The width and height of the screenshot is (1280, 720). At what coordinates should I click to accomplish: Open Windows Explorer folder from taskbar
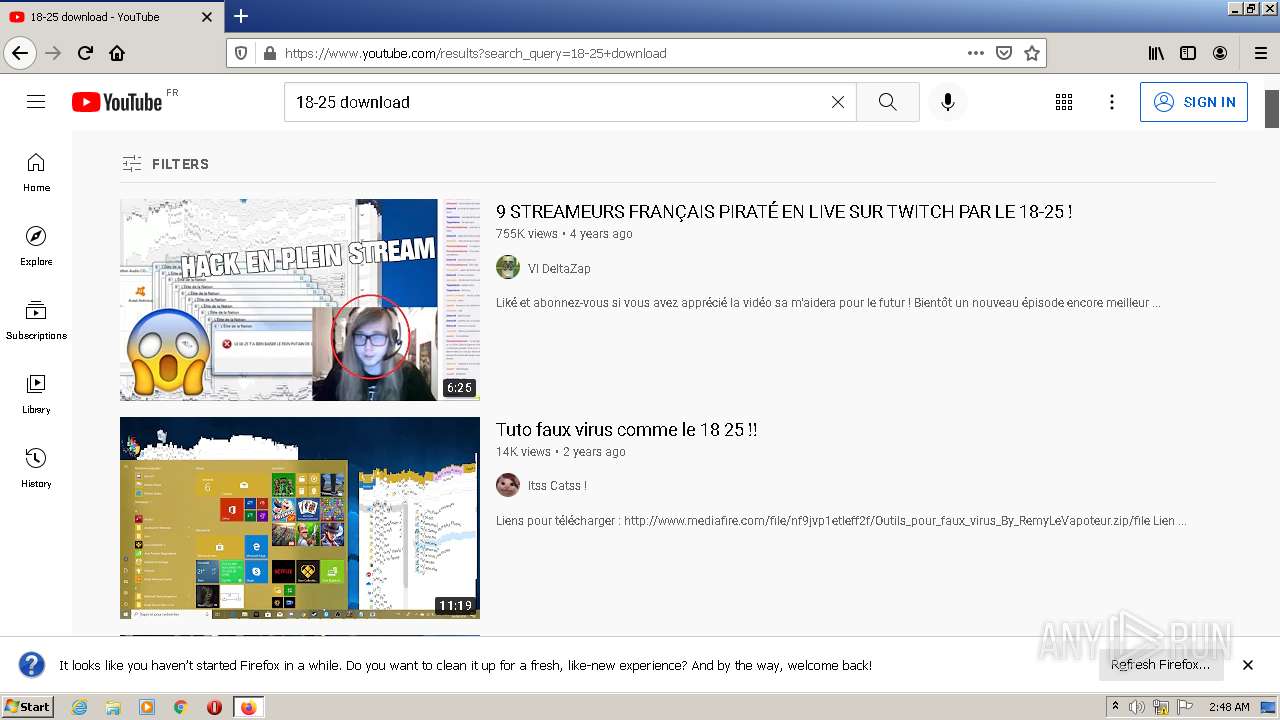point(113,707)
